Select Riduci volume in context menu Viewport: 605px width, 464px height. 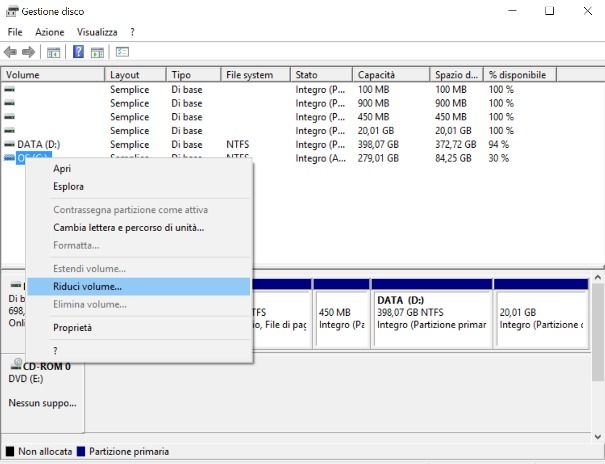tap(139, 287)
